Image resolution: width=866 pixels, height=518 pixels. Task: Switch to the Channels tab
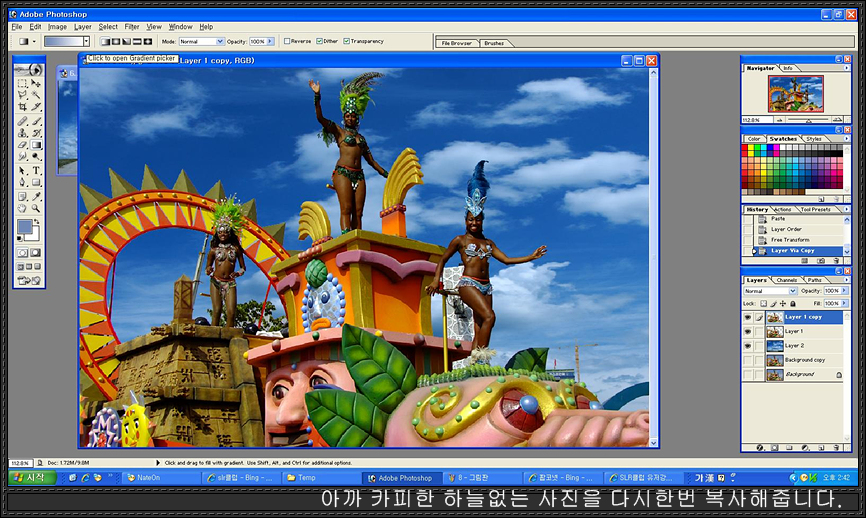[787, 280]
